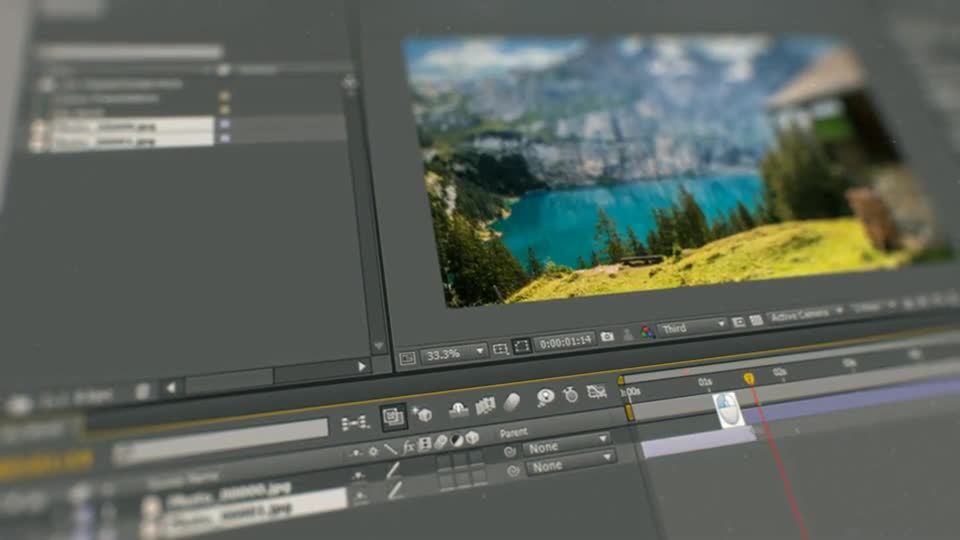Click the Collapse Transformations column header icon
This screenshot has width=960, height=540.
pyautogui.click(x=373, y=451)
